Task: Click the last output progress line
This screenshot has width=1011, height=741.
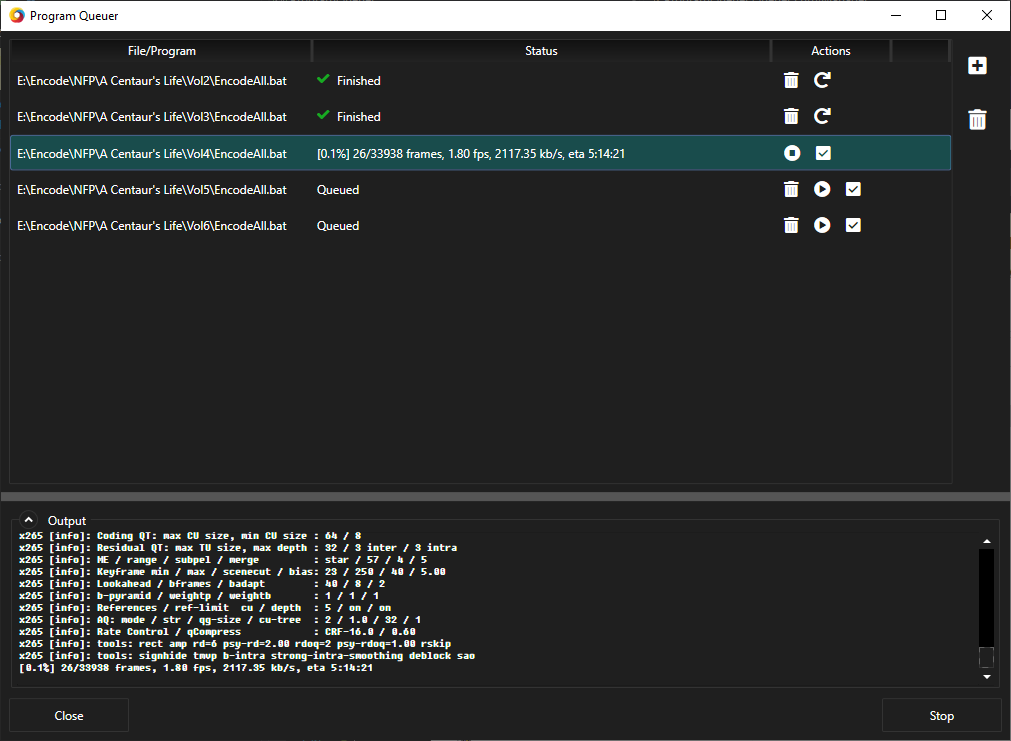Action: tap(196, 667)
